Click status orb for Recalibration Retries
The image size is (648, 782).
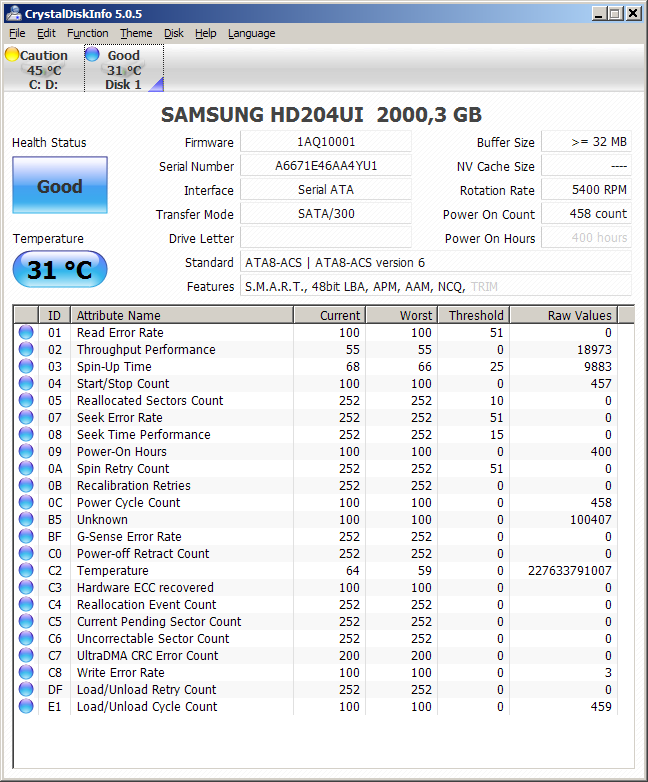coord(26,485)
